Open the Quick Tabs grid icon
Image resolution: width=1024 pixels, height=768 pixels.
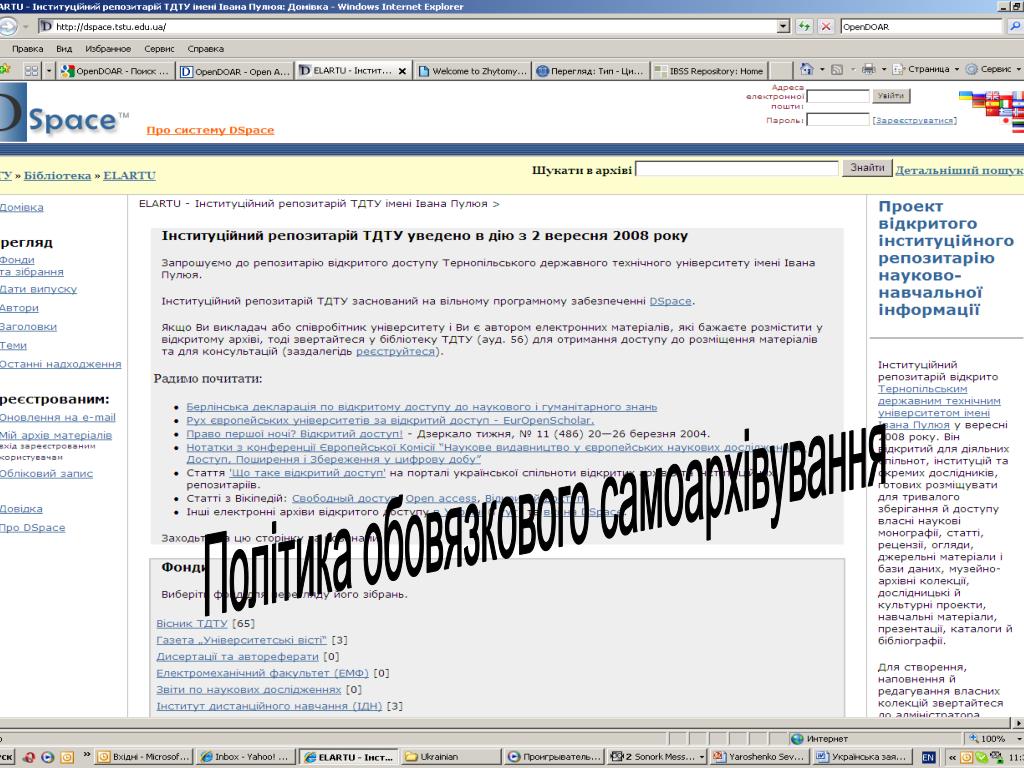[x=31, y=70]
